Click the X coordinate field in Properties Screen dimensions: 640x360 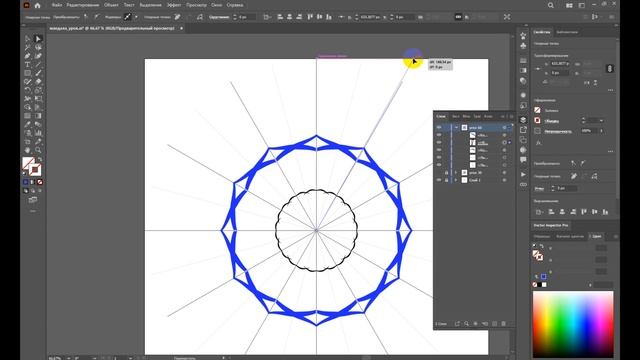(x=559, y=64)
